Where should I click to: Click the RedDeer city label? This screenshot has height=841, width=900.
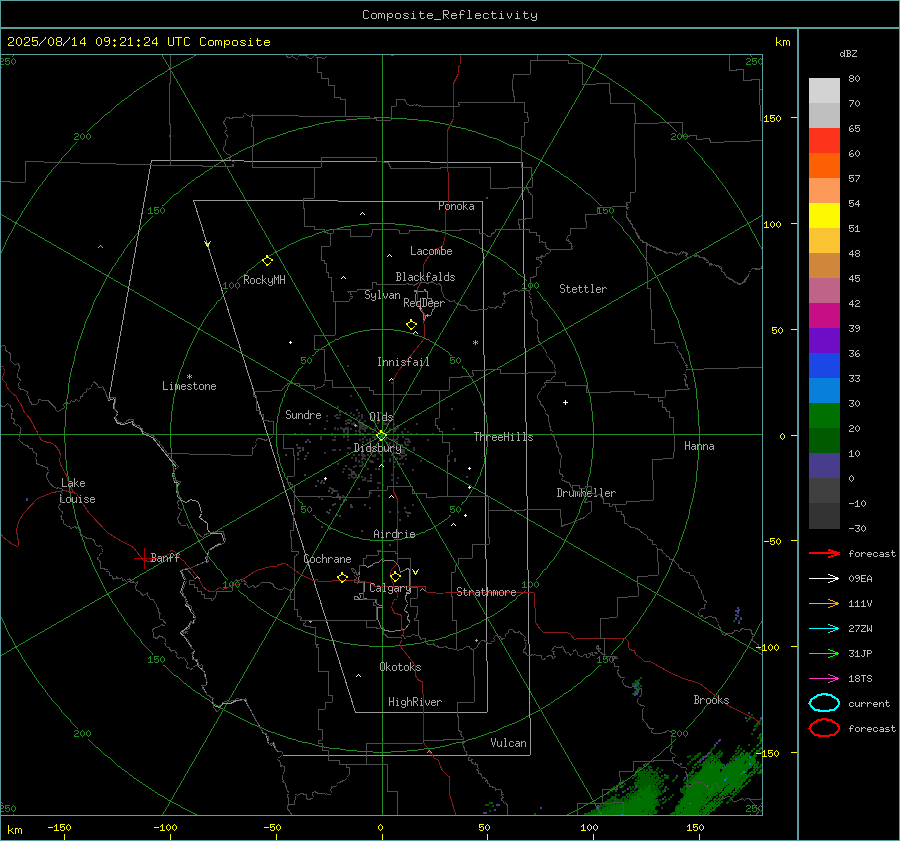coord(424,303)
